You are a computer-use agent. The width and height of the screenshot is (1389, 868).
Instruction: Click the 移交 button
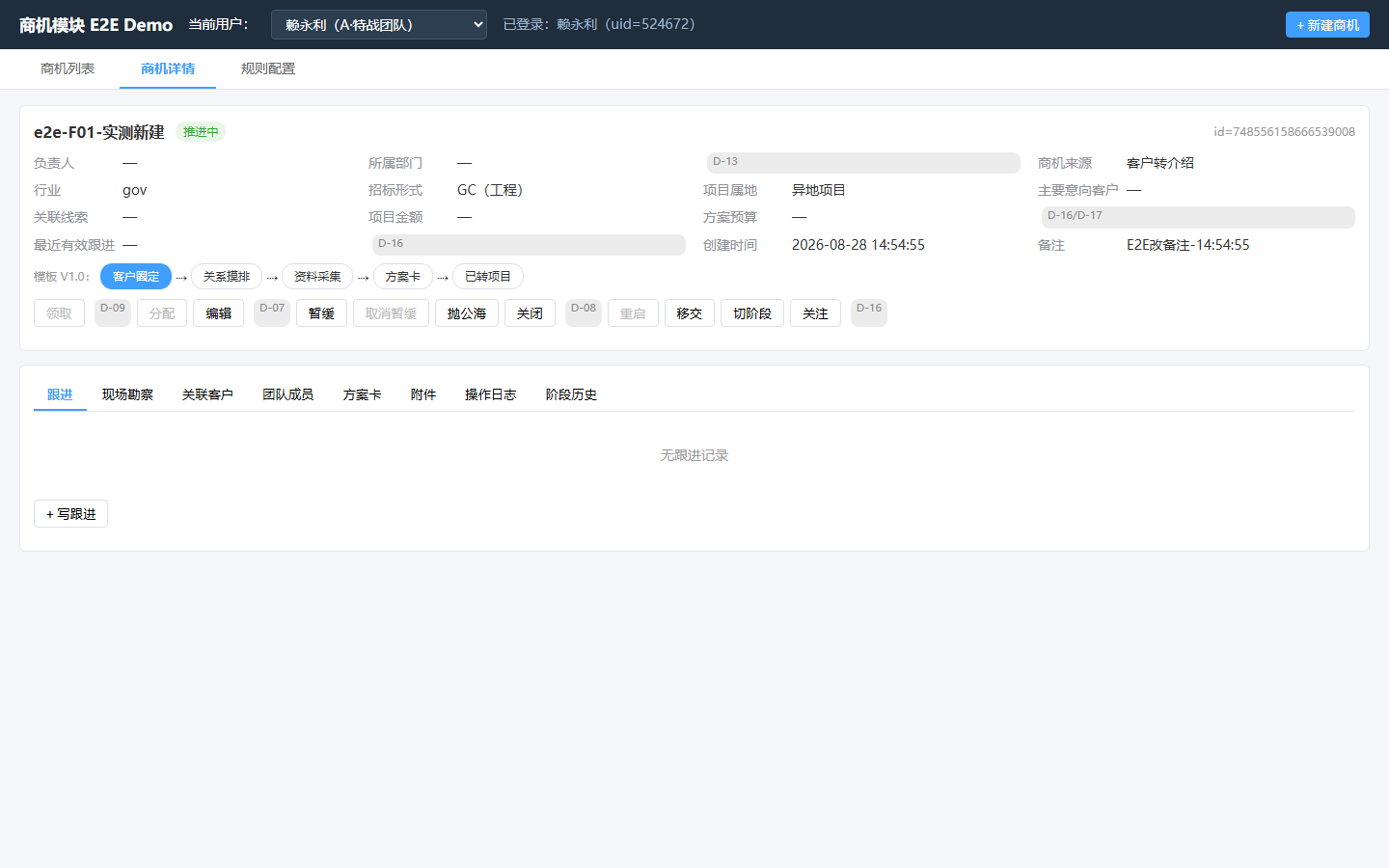pos(690,313)
